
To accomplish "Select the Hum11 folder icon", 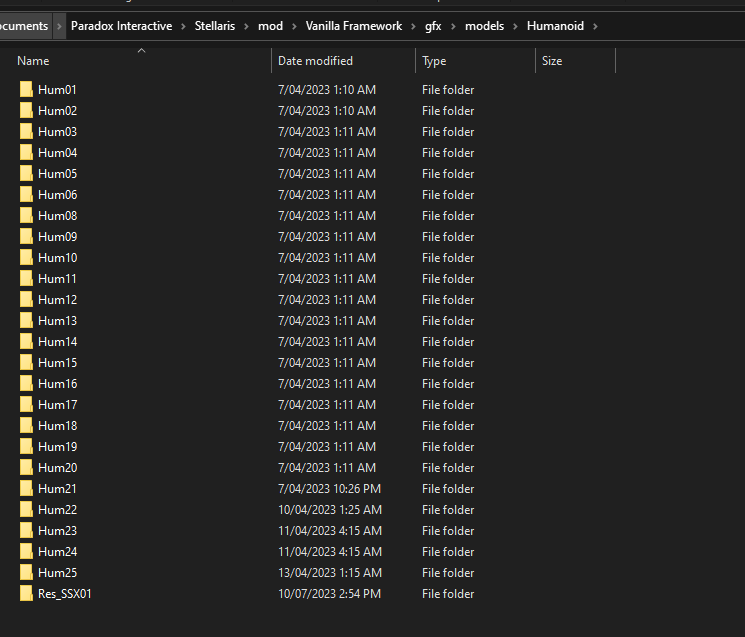I will [x=26, y=278].
